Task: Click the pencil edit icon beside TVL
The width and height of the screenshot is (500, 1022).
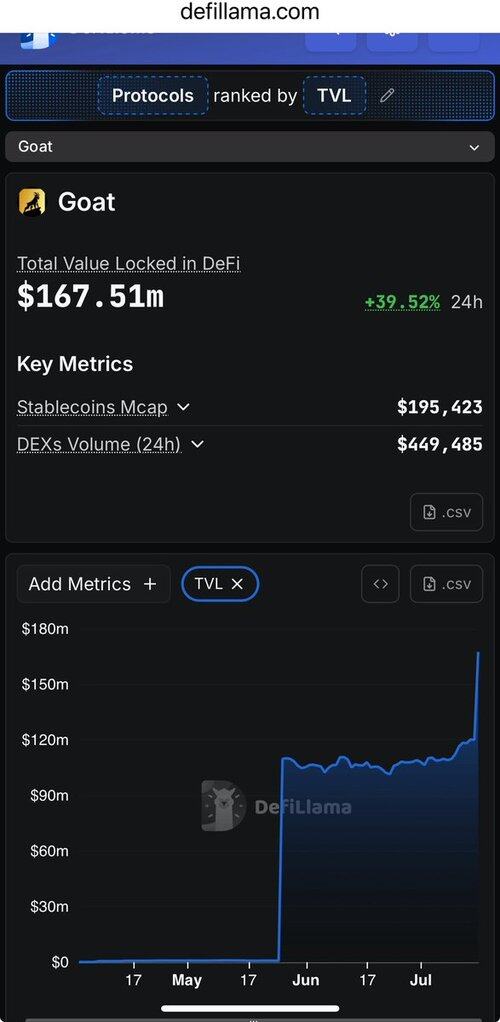Action: (x=387, y=96)
